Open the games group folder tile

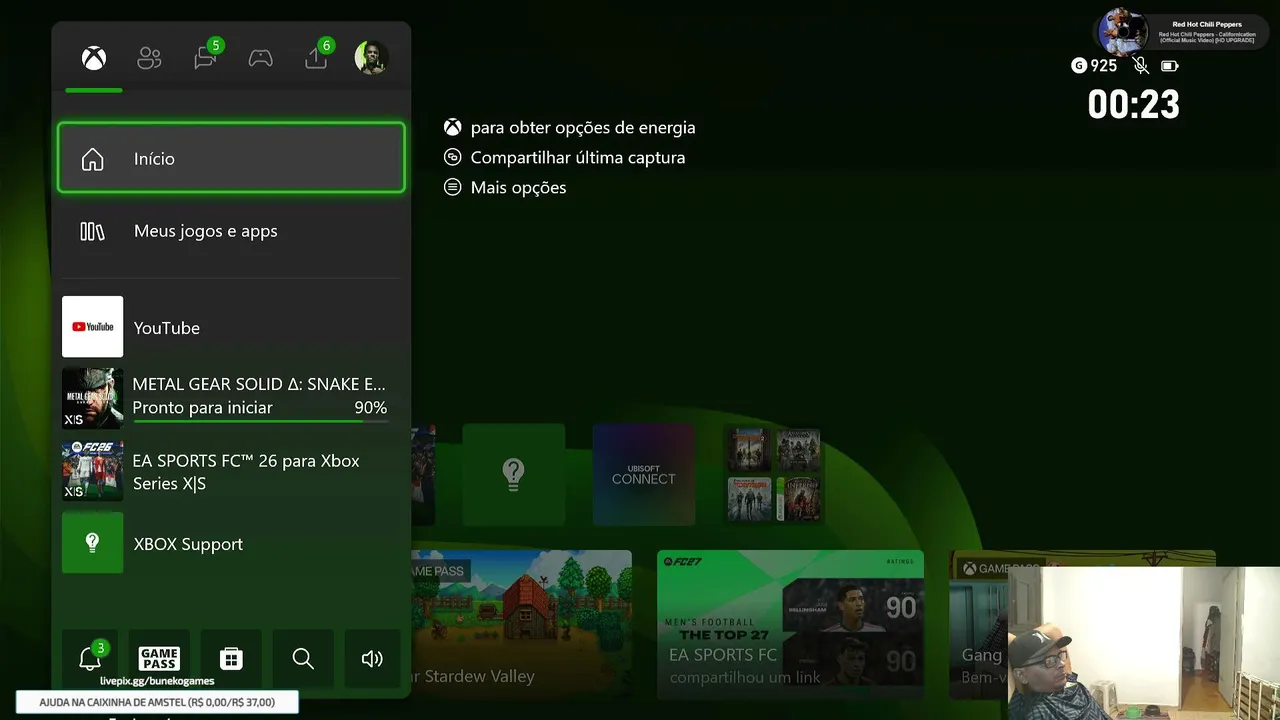[774, 474]
